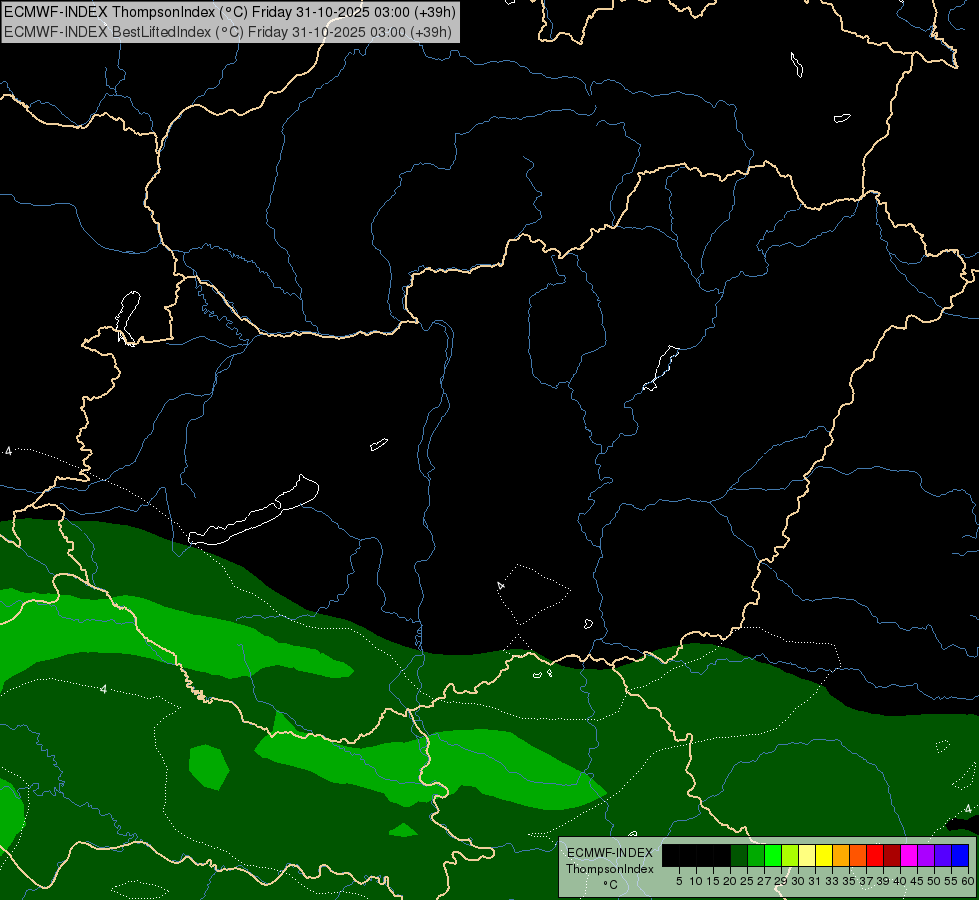The image size is (979, 900).
Task: Click the '5' tick label in legend
Action: click(679, 881)
